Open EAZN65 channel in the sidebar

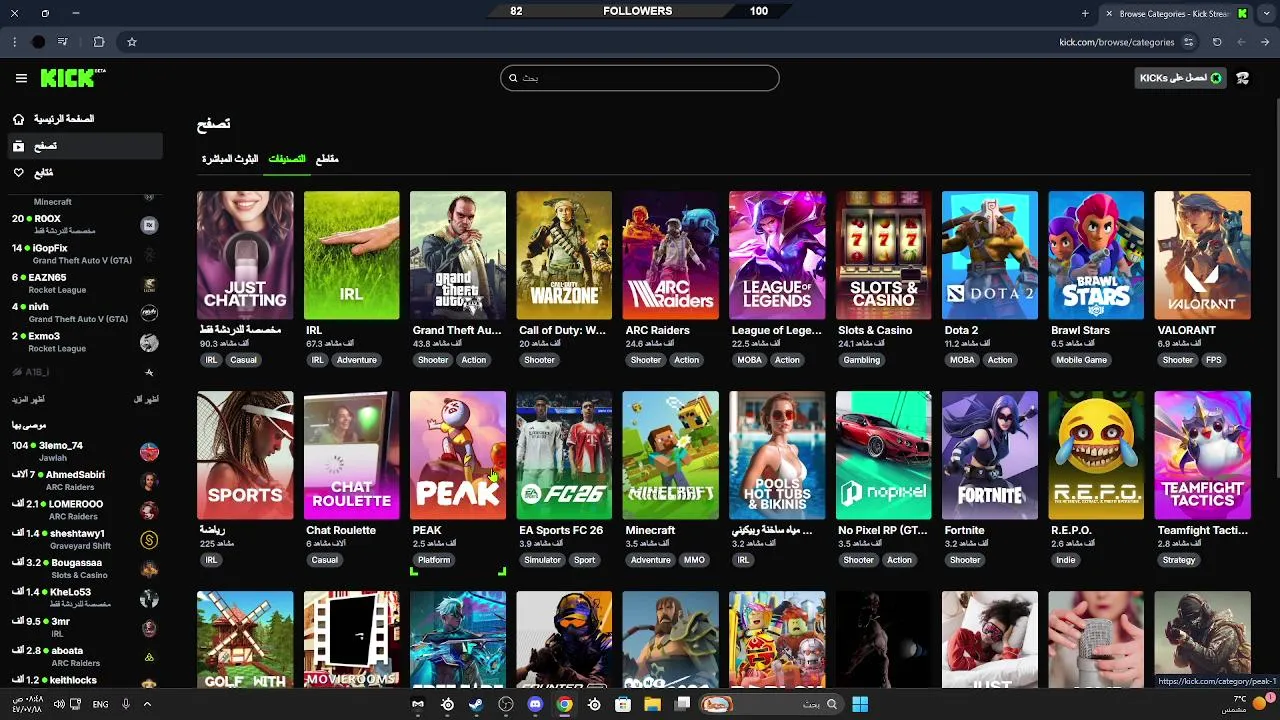(84, 282)
